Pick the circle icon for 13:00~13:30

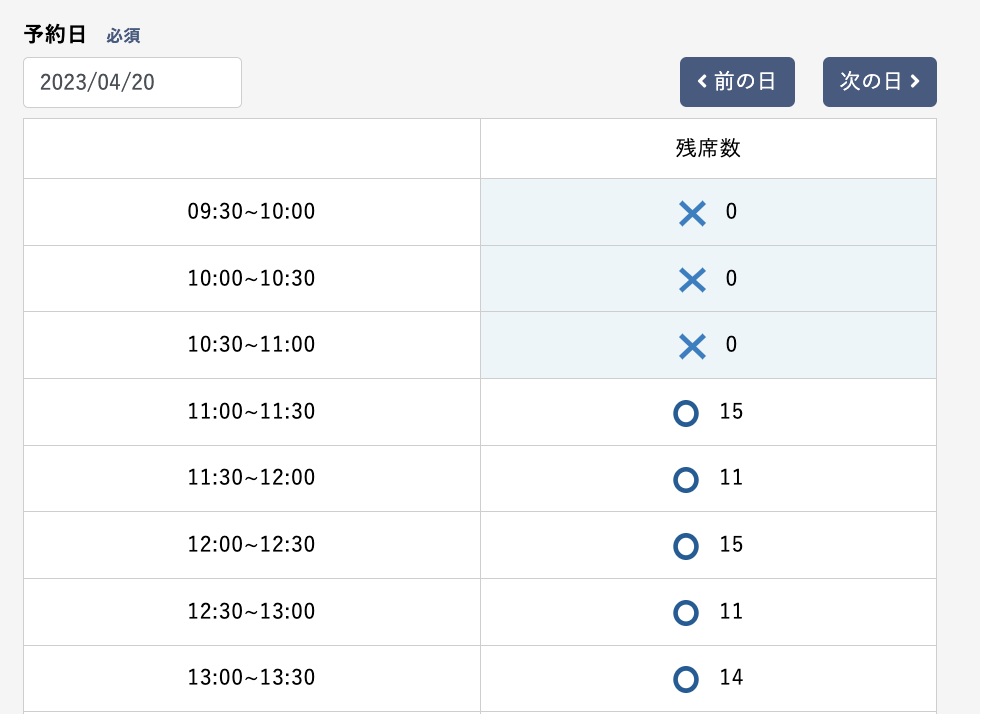point(686,679)
